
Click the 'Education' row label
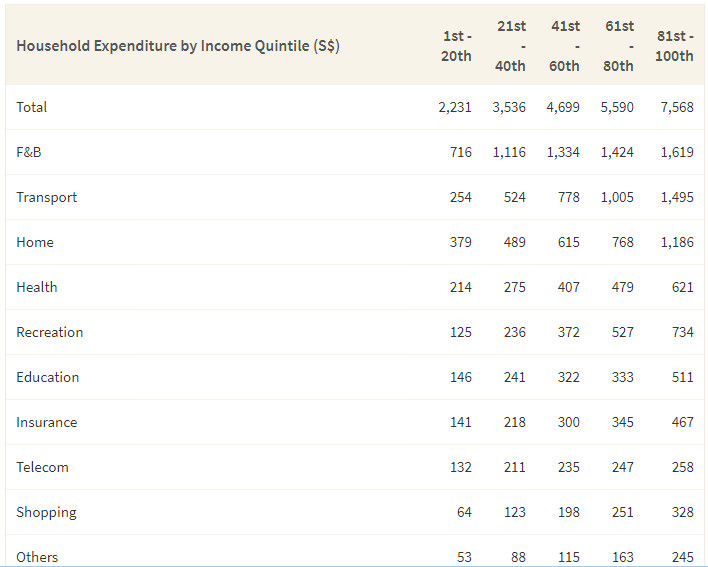tap(48, 377)
